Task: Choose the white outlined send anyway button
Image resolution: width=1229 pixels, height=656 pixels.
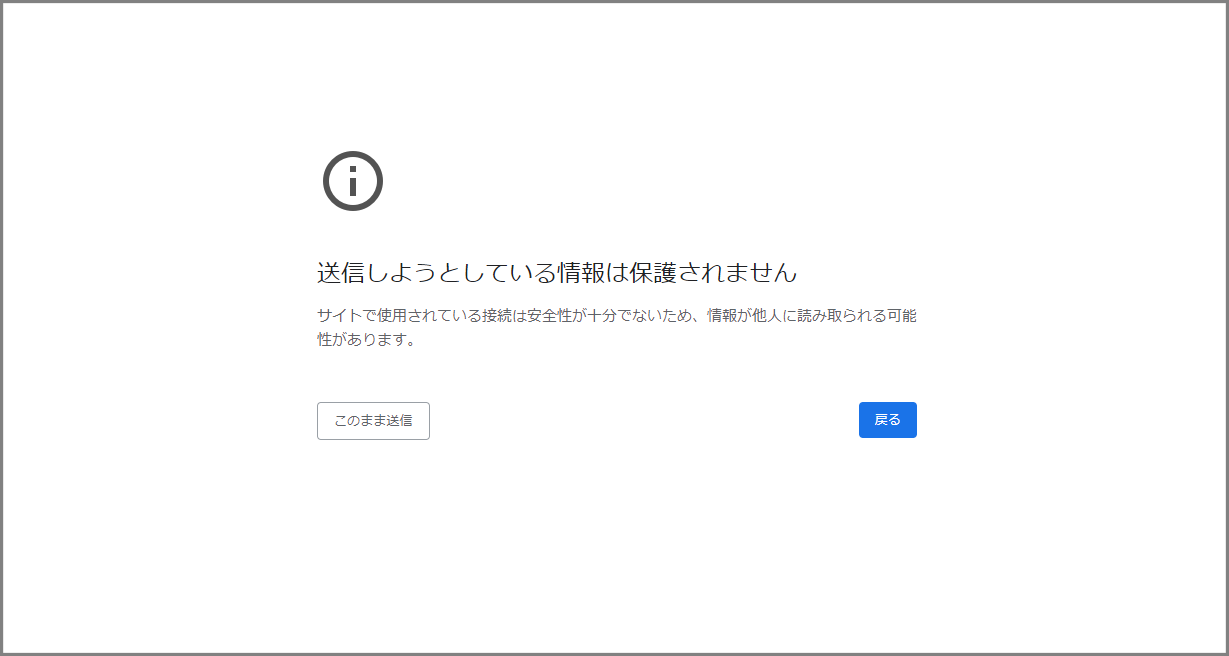Action: (373, 421)
